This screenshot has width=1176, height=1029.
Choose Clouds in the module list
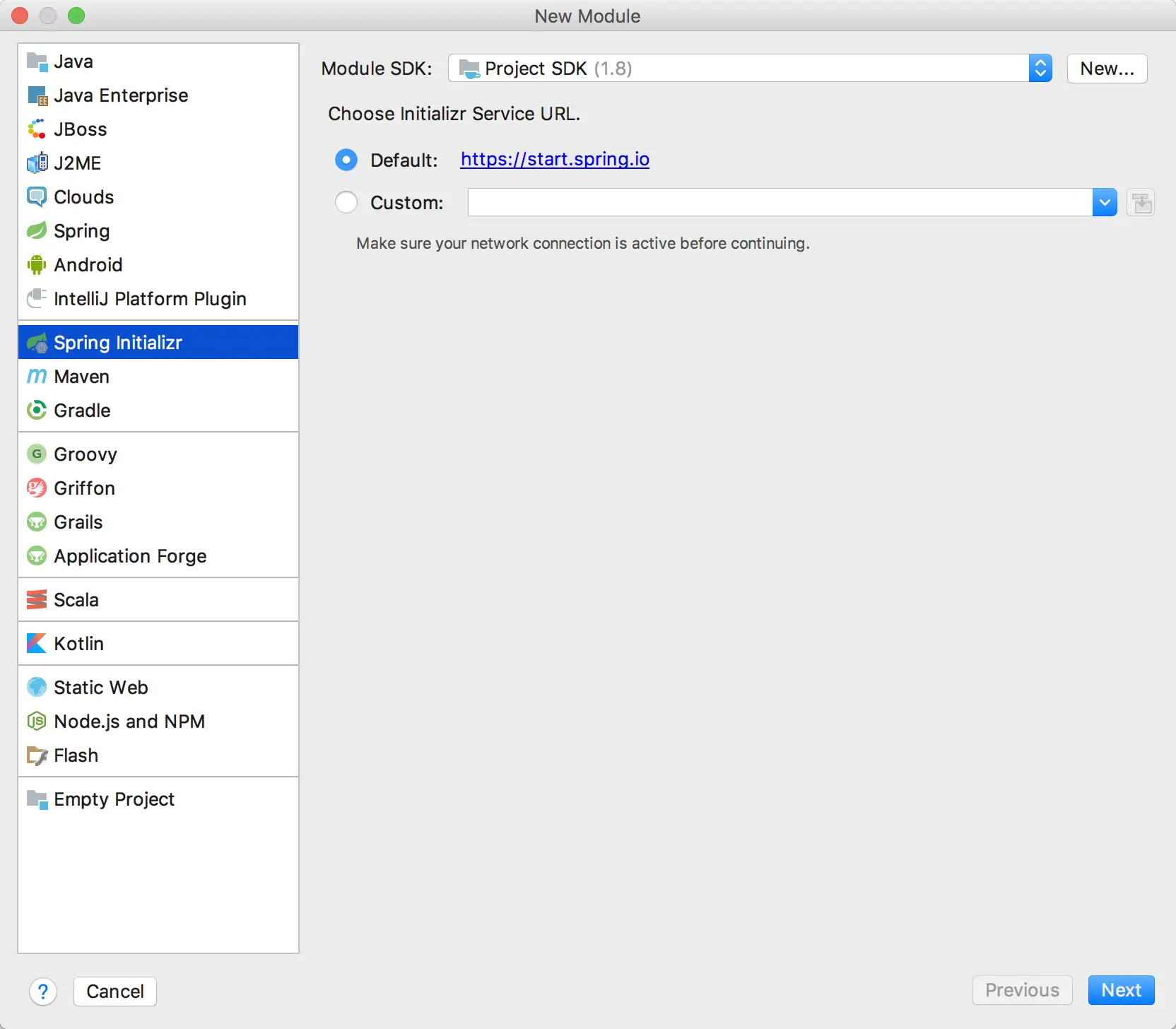[158, 197]
